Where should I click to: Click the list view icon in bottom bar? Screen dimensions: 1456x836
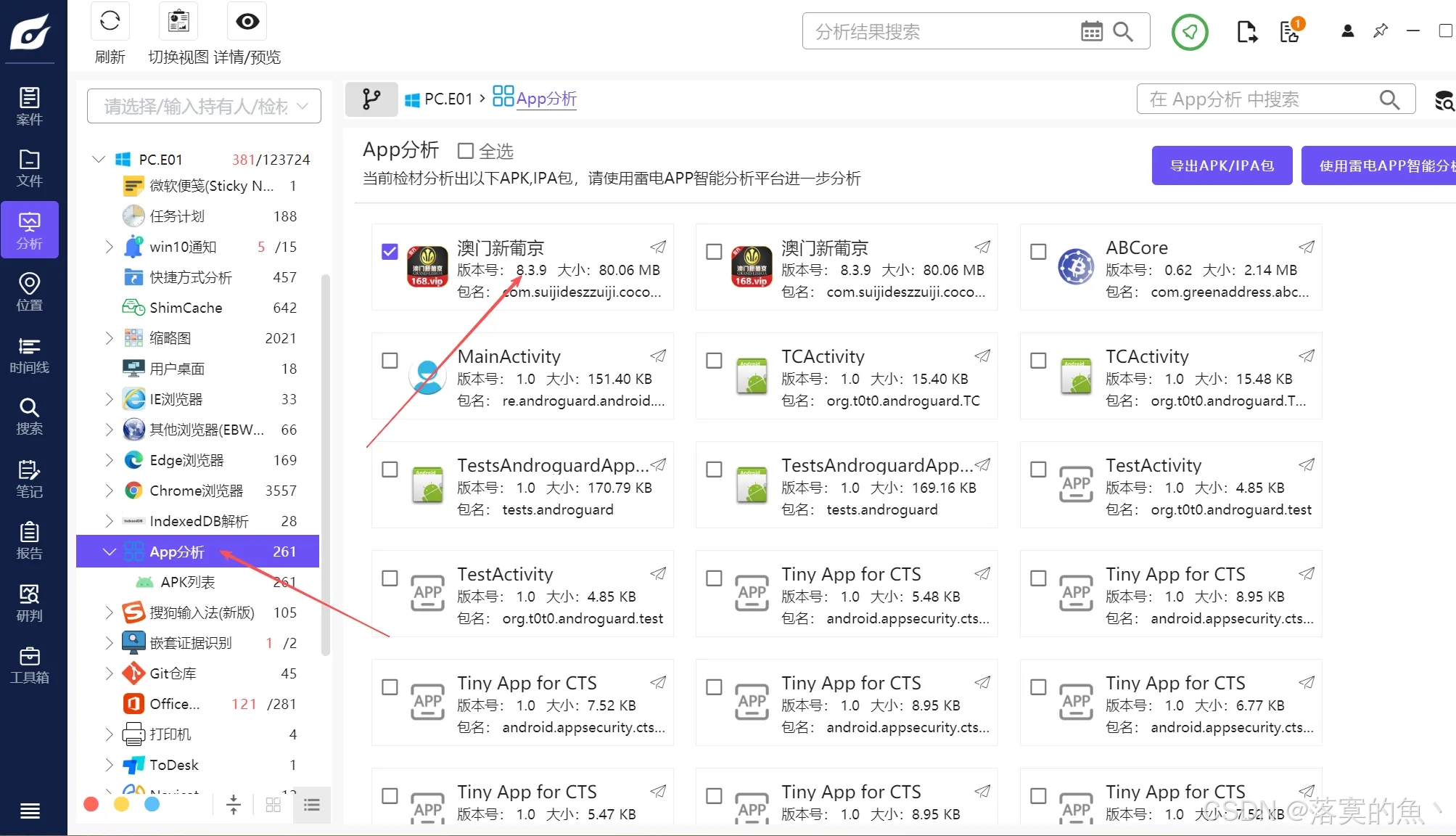[312, 805]
